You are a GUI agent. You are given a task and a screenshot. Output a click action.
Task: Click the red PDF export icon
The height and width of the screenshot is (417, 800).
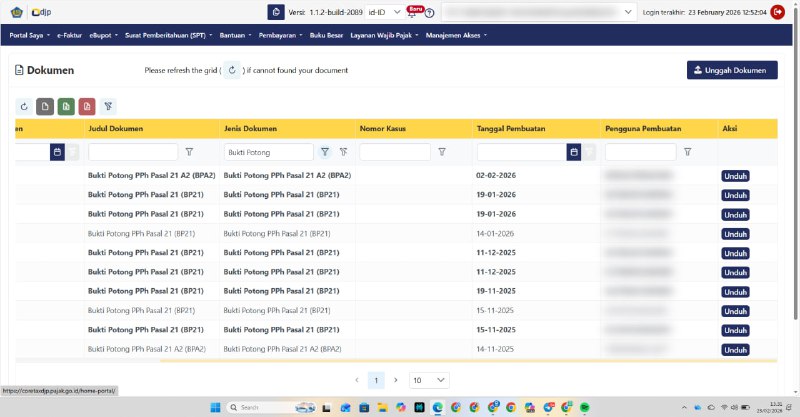tap(87, 106)
